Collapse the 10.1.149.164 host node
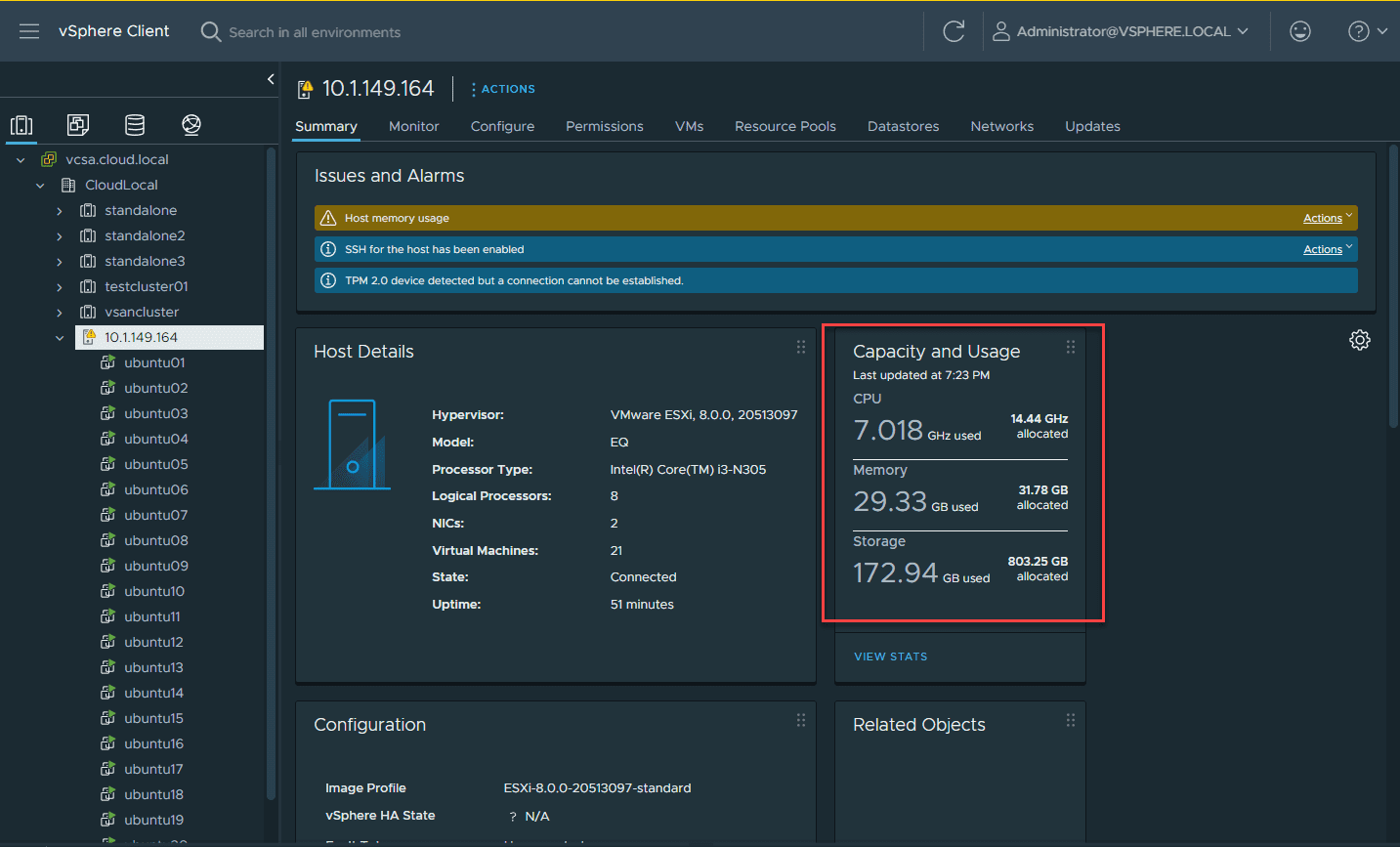The image size is (1400, 847). pyautogui.click(x=60, y=338)
